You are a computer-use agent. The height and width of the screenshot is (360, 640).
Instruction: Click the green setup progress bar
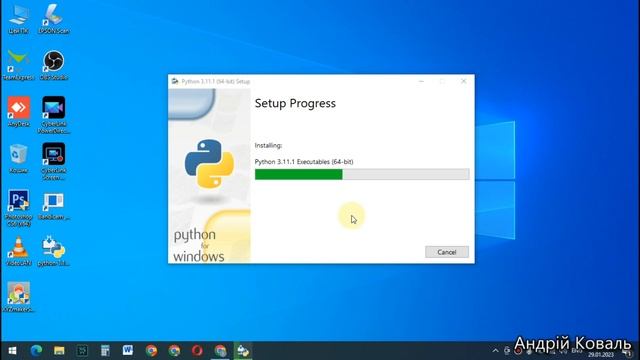click(362, 174)
